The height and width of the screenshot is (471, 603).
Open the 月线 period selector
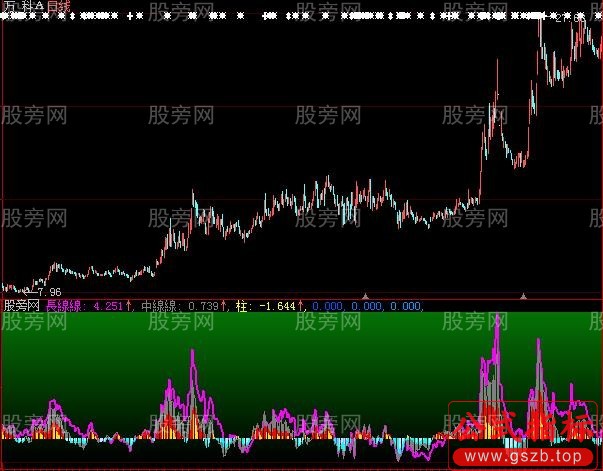58,7
